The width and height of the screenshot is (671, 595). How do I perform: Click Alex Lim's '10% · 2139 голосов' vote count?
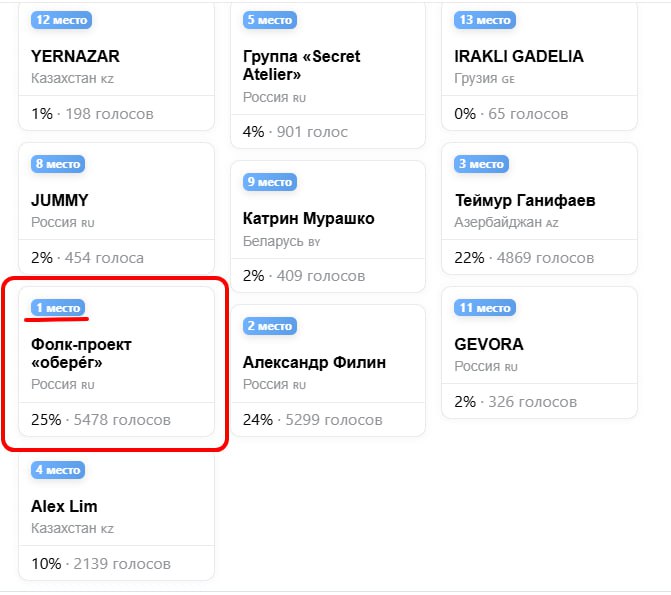point(101,564)
